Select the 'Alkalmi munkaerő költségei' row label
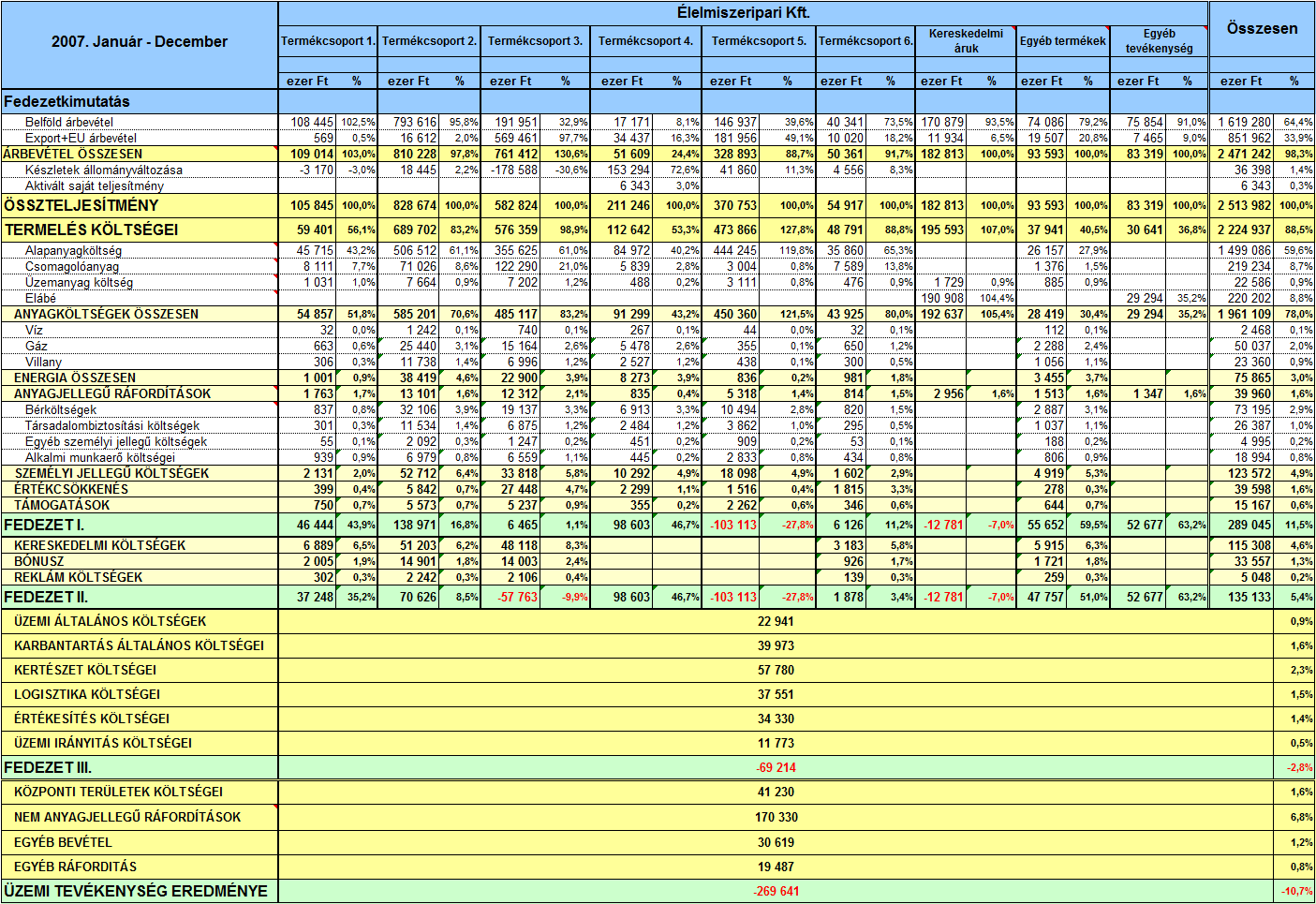Image resolution: width=1316 pixels, height=904 pixels. coord(100,458)
